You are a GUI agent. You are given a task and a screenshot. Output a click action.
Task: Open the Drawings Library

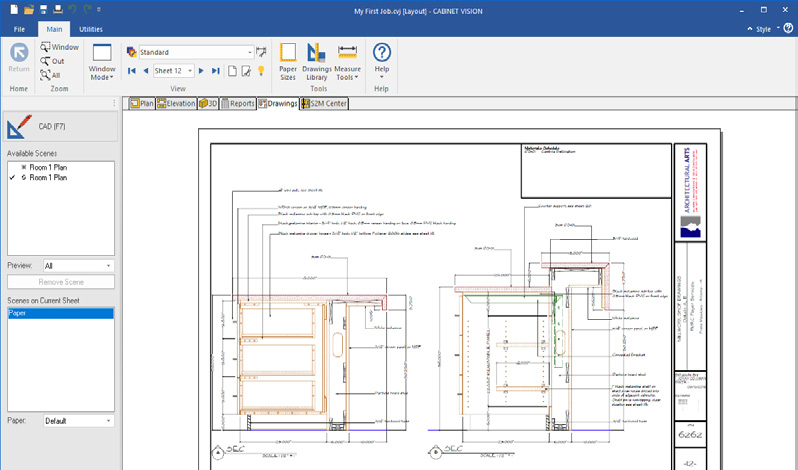(318, 62)
